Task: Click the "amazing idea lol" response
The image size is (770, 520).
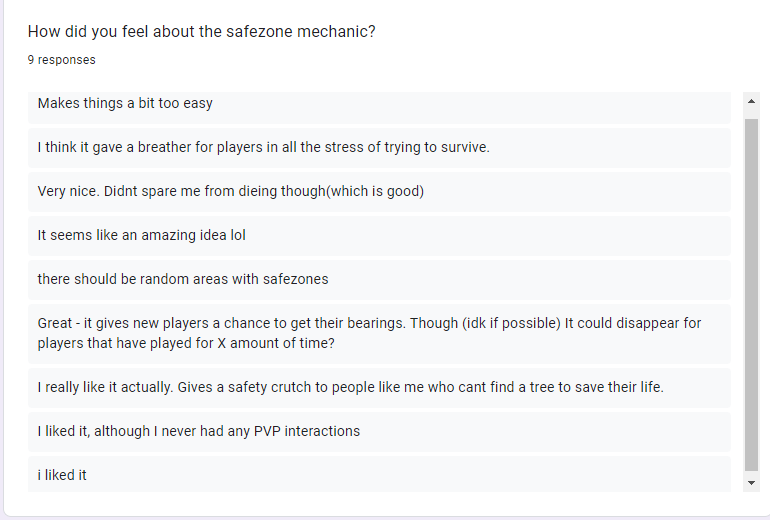Action: pyautogui.click(x=379, y=235)
